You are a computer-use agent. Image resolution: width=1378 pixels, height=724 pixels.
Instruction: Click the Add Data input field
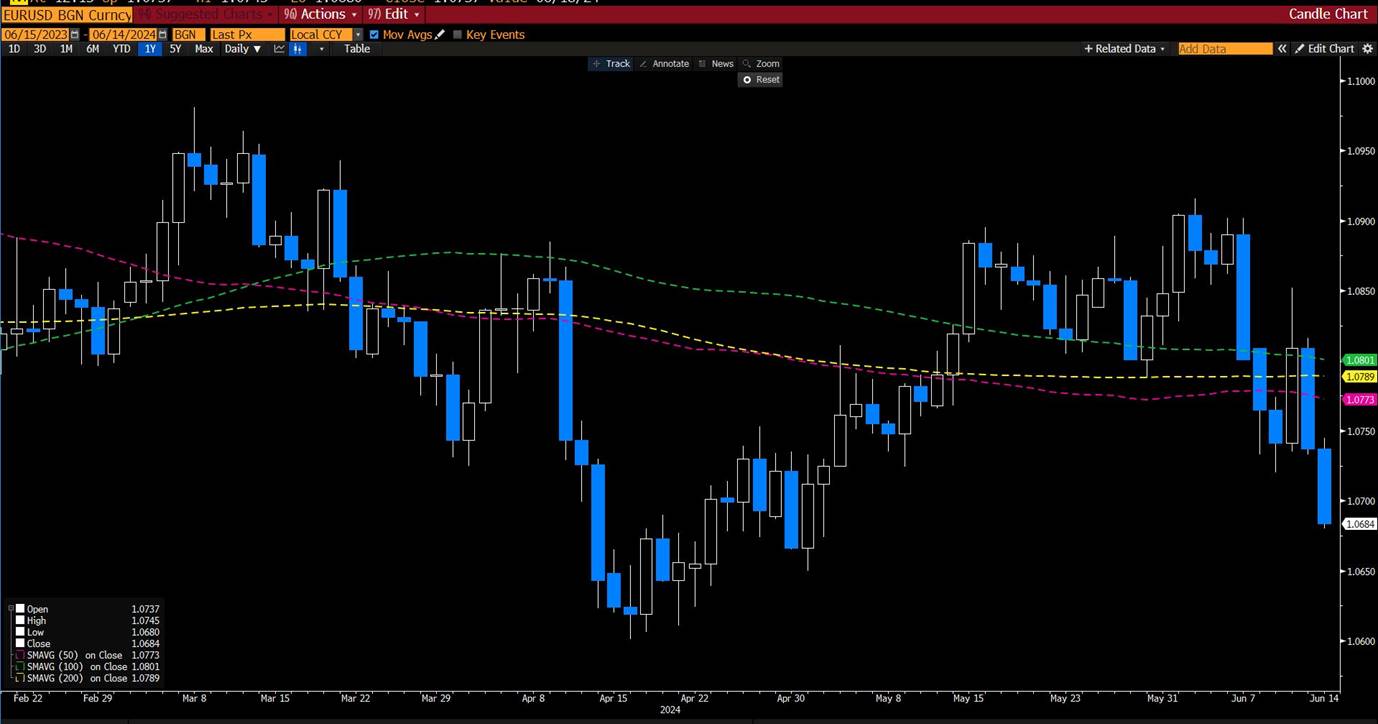[x=1225, y=48]
